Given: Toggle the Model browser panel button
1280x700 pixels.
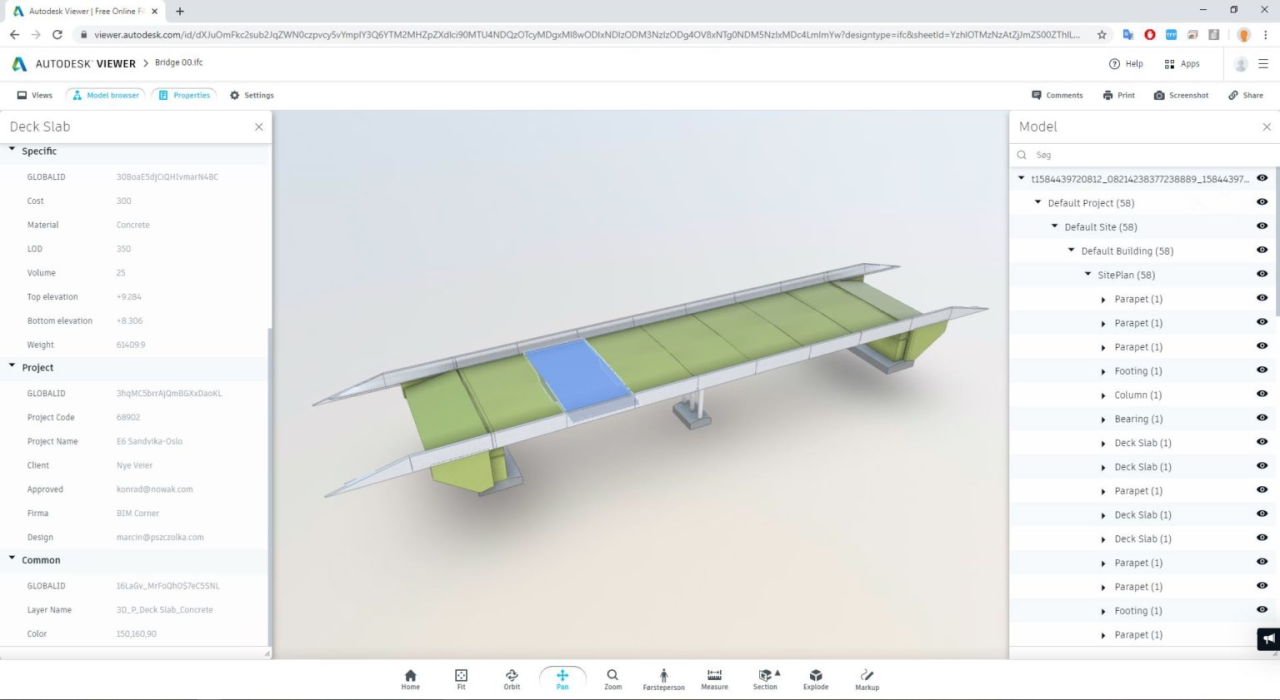Looking at the screenshot, I should 105,95.
